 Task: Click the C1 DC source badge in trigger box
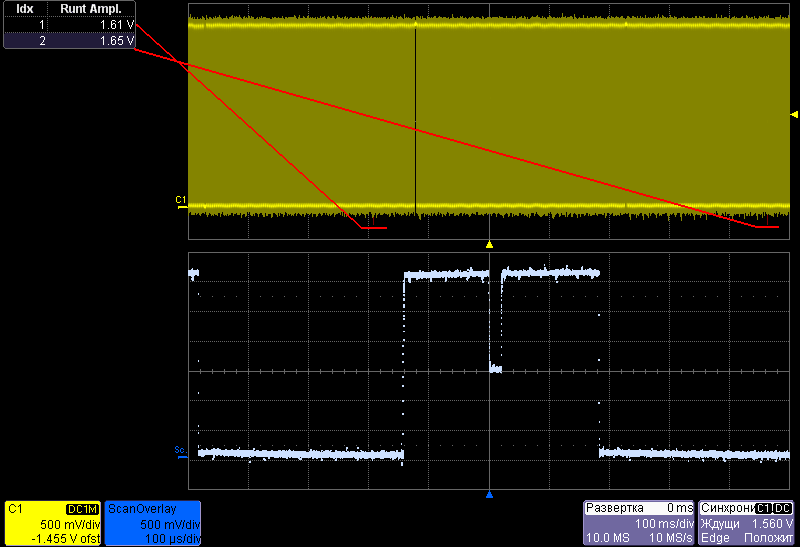pos(773,509)
